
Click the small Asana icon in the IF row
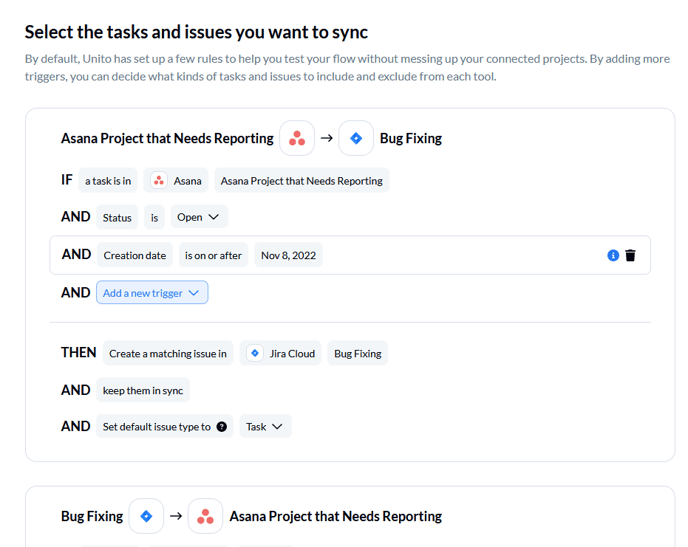pyautogui.click(x=159, y=180)
